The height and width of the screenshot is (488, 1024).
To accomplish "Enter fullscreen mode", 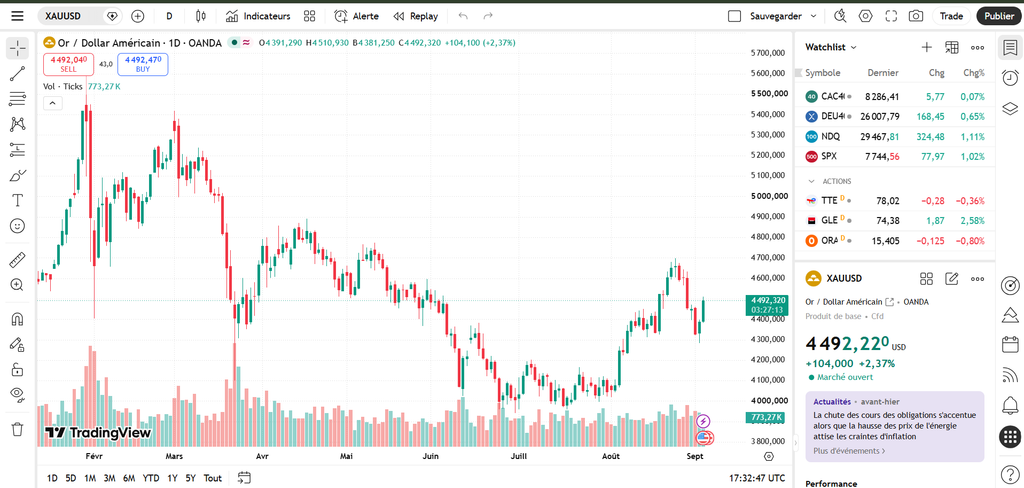I will (891, 16).
